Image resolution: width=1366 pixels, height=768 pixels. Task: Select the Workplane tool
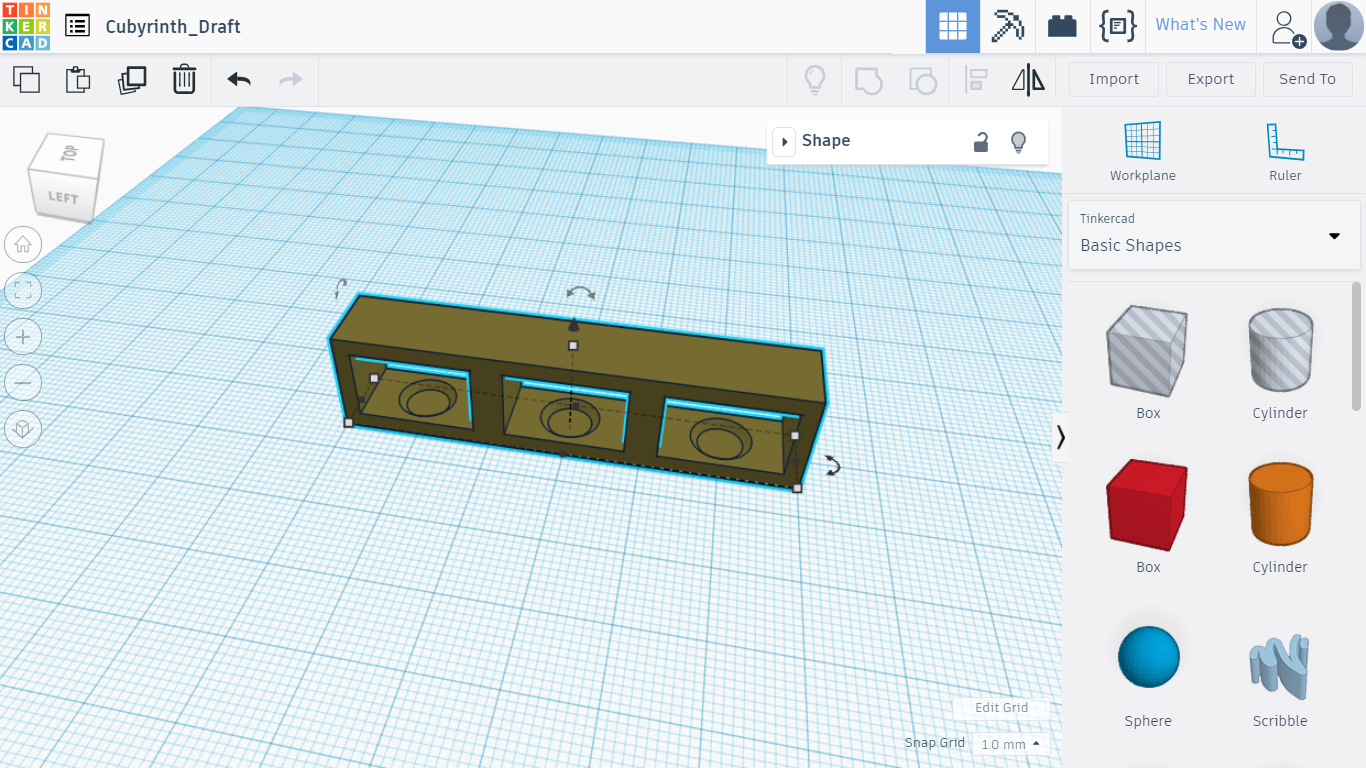click(1143, 151)
